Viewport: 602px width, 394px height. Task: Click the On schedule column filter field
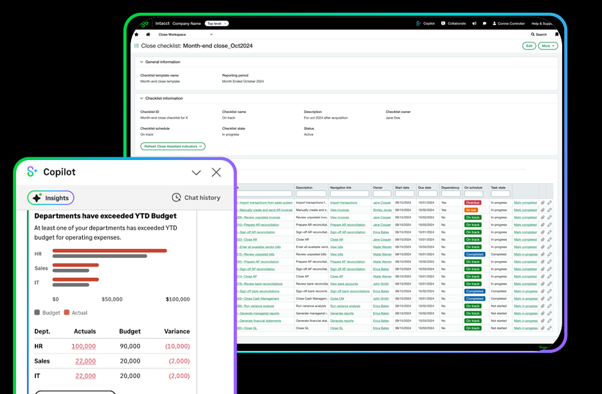tap(474, 194)
